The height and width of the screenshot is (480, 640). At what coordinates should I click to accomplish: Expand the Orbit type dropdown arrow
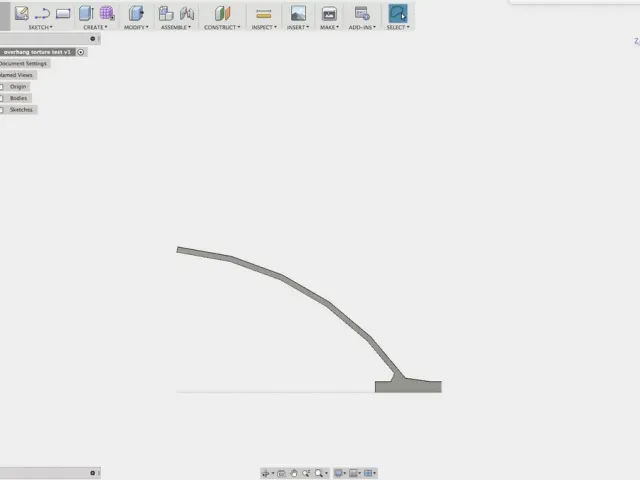tap(273, 473)
